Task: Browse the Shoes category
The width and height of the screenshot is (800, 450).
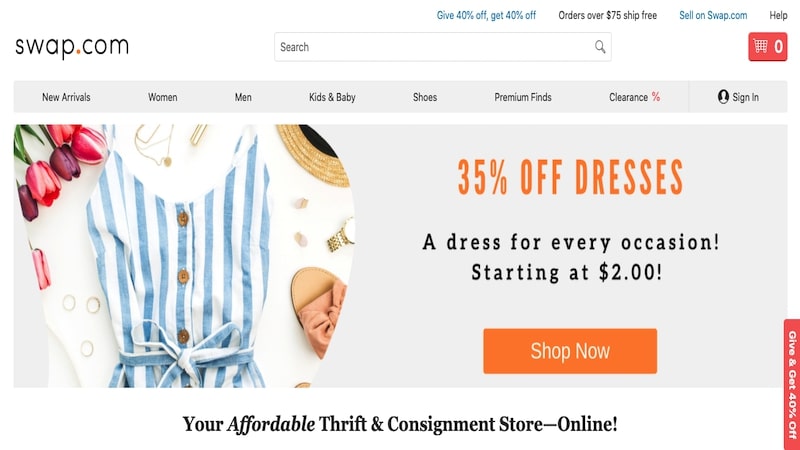Action: (425, 97)
